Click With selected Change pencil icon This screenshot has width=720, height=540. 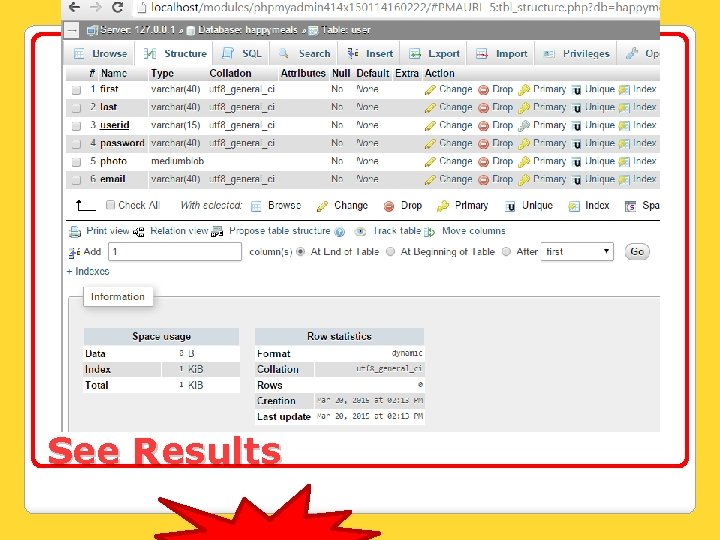322,207
